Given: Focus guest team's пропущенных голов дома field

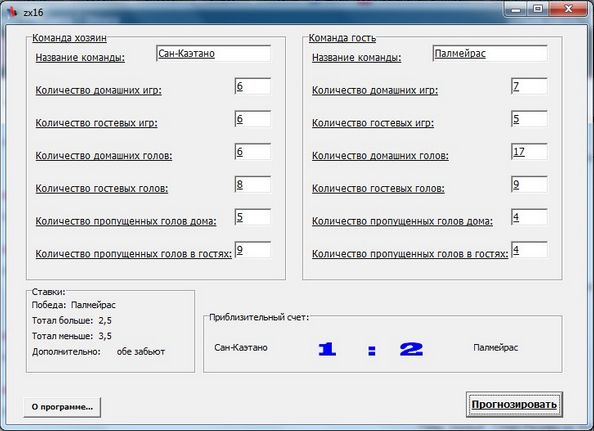Looking at the screenshot, I should point(529,217).
